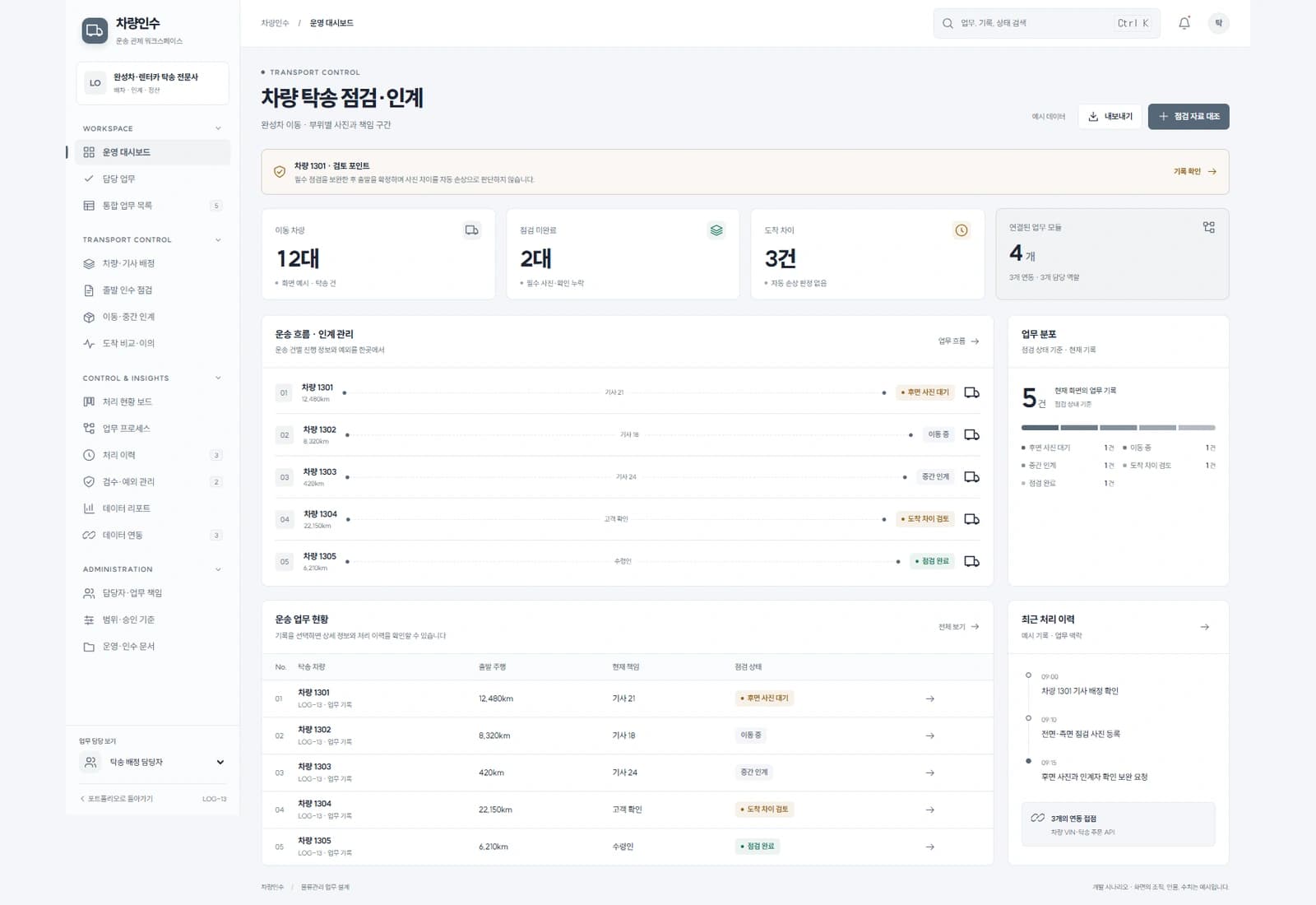This screenshot has width=1316, height=905.
Task: Click module icon on 연결된 업무 모듈 card
Action: [x=1208, y=227]
